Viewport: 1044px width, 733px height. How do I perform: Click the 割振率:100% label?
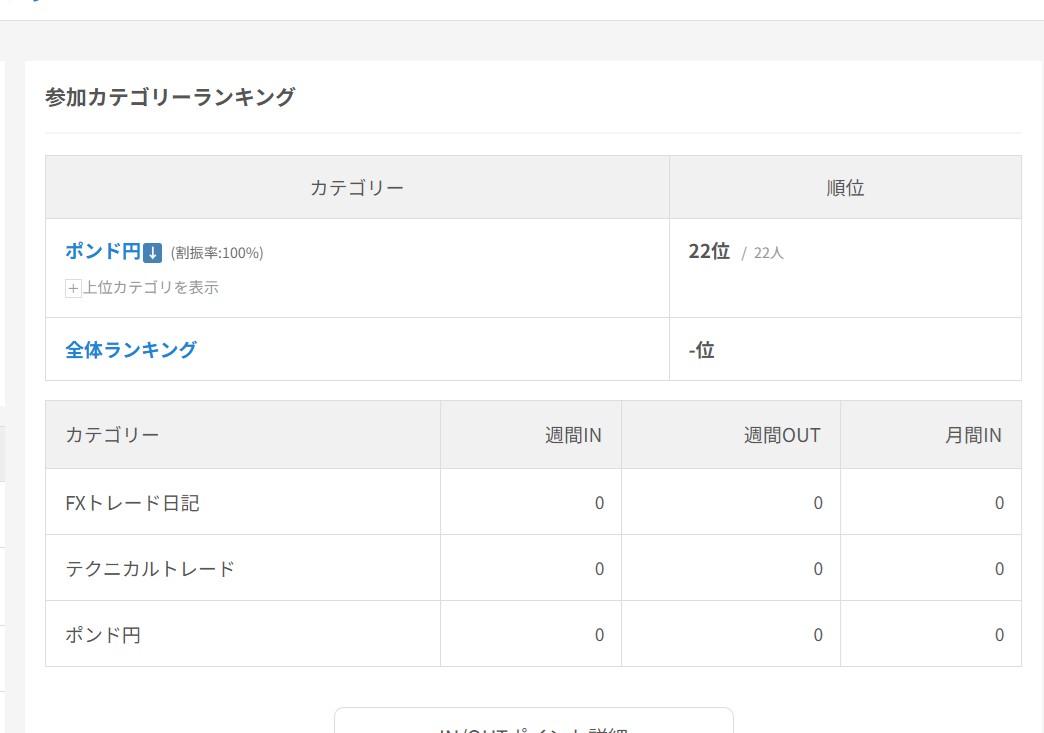(217, 254)
